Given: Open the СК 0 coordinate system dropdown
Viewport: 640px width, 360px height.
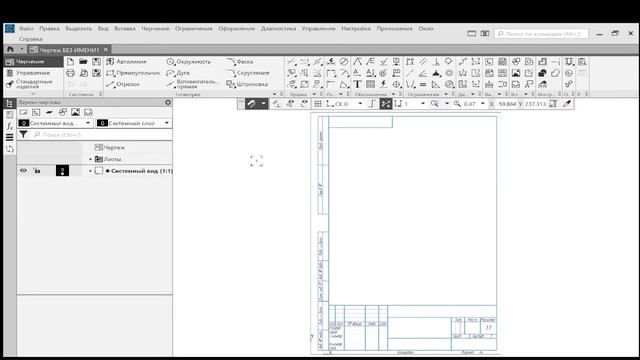Looking at the screenshot, I should tap(360, 104).
